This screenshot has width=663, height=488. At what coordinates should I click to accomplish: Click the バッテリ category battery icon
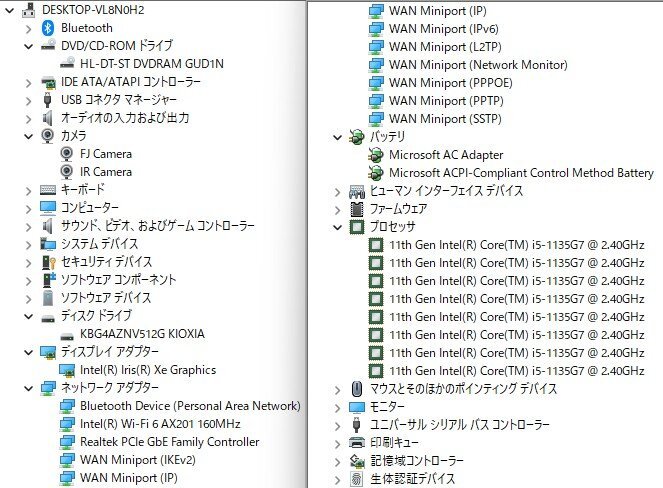coord(356,136)
